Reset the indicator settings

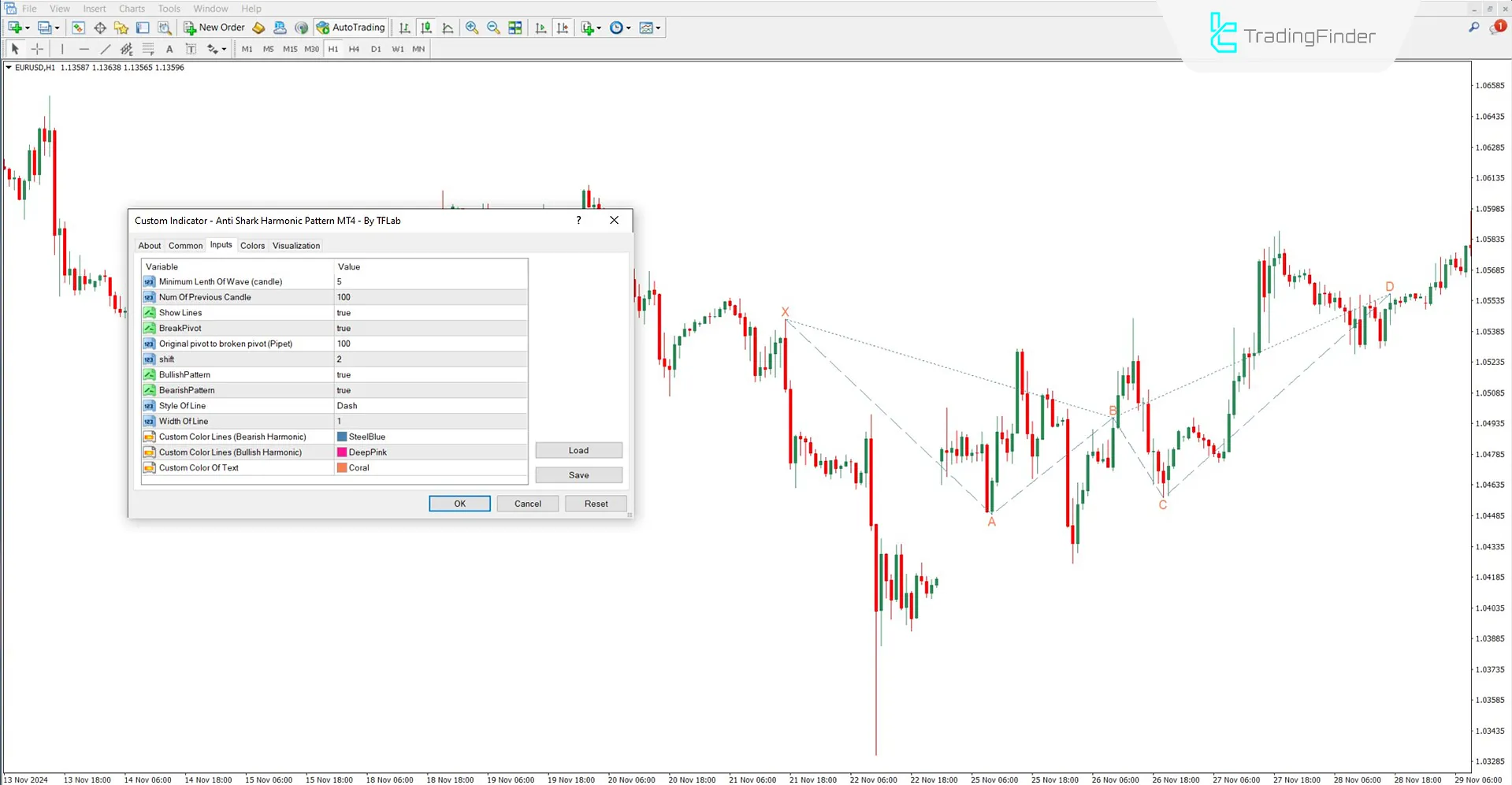[x=595, y=503]
